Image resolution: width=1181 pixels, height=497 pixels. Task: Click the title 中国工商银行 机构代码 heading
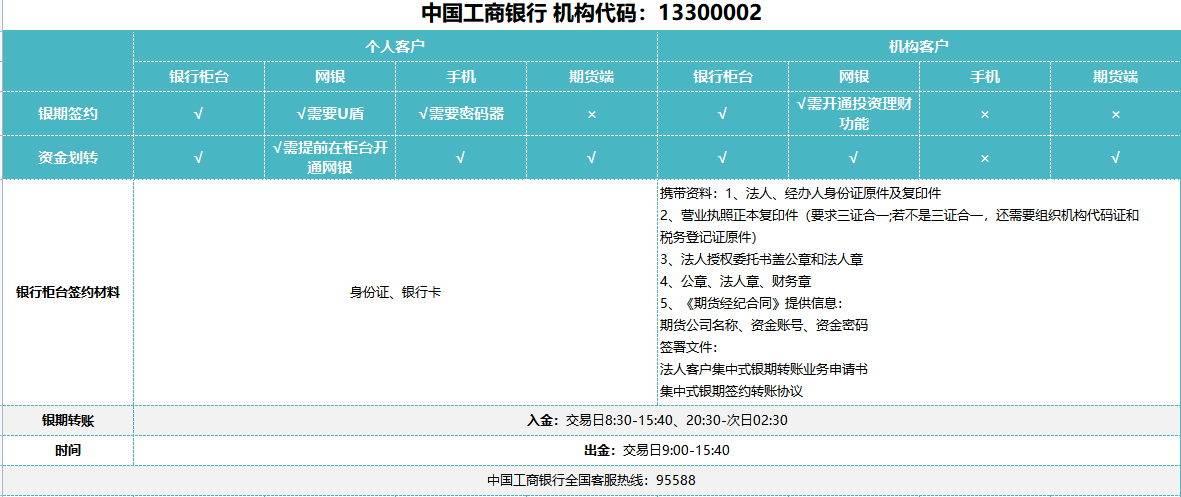(590, 14)
